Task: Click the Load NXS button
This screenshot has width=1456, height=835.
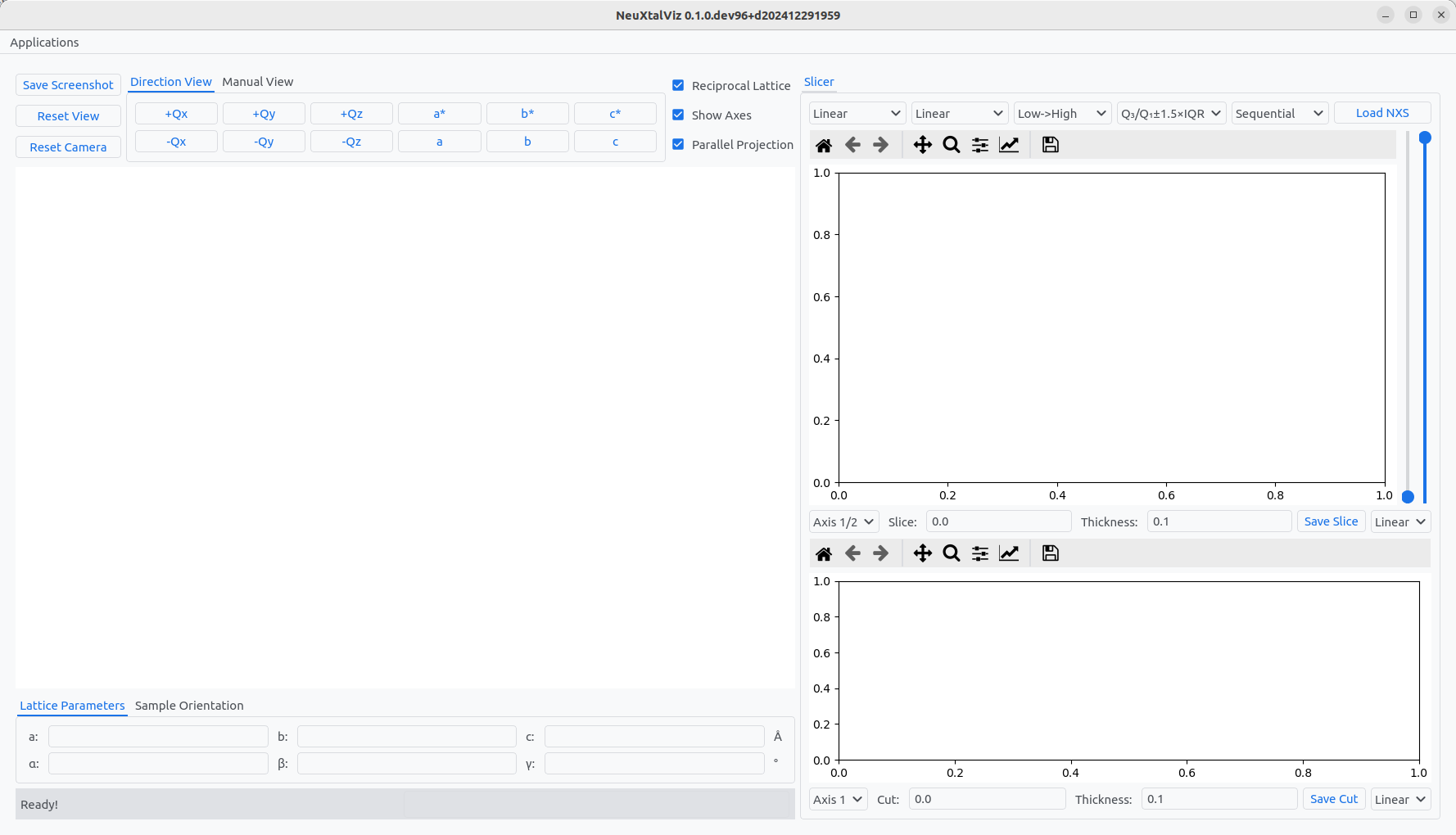Action: coord(1381,113)
